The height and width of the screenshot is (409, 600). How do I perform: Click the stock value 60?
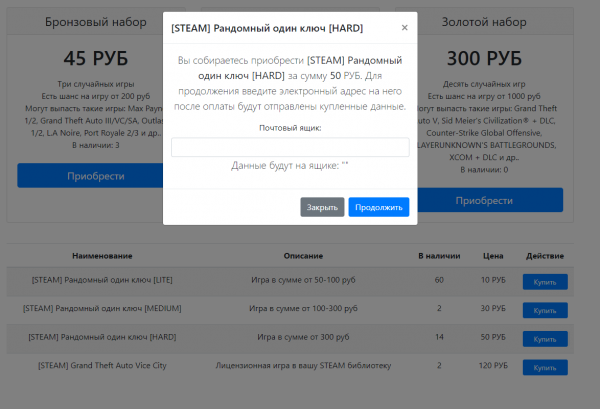[x=439, y=280]
